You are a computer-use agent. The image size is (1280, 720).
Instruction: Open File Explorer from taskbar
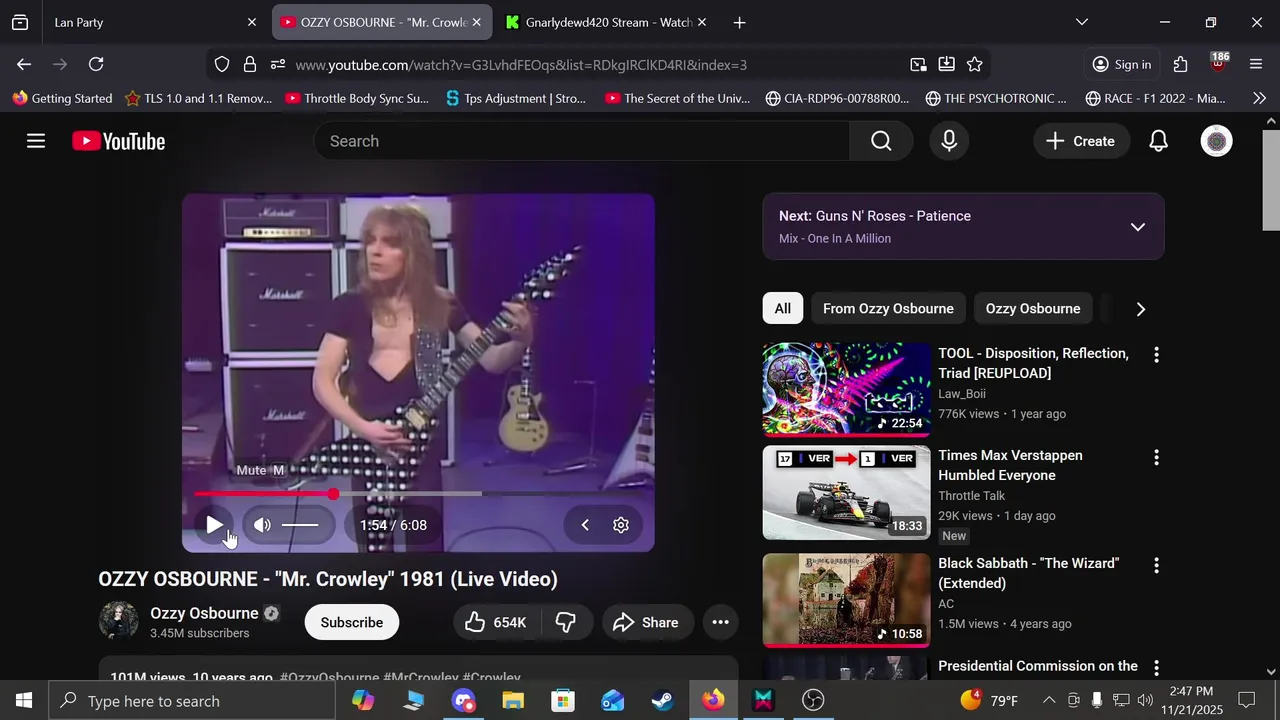coord(513,701)
